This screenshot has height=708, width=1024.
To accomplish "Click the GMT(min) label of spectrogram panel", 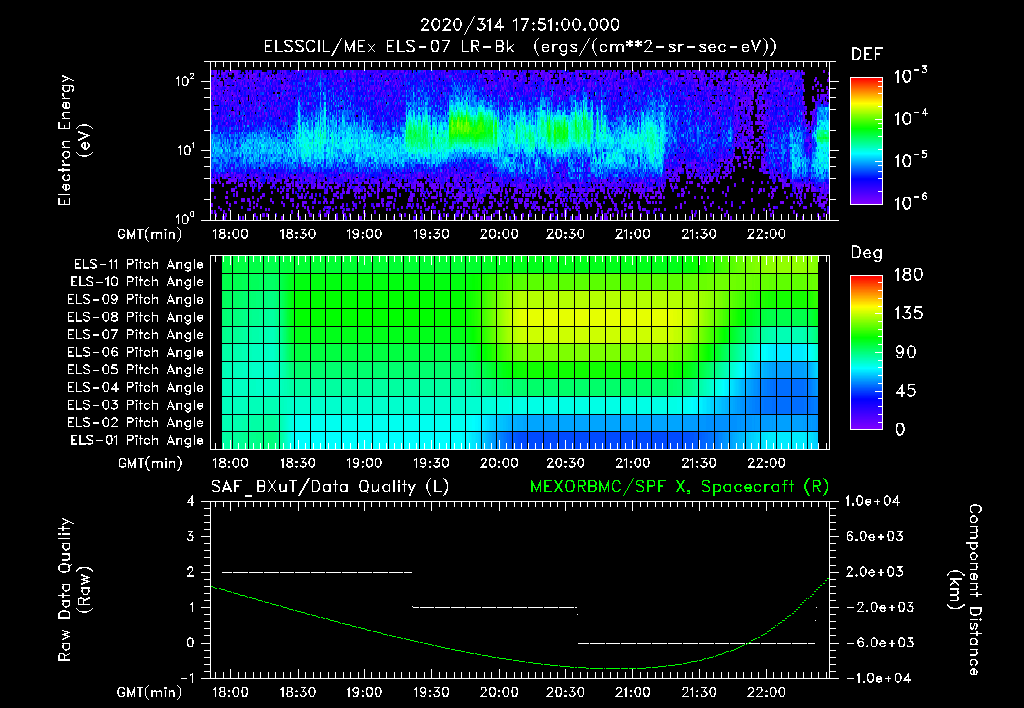I will point(150,234).
